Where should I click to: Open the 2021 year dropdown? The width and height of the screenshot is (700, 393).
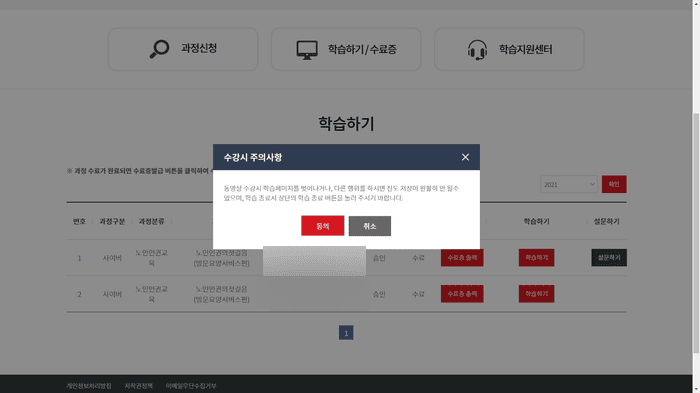[x=569, y=184]
